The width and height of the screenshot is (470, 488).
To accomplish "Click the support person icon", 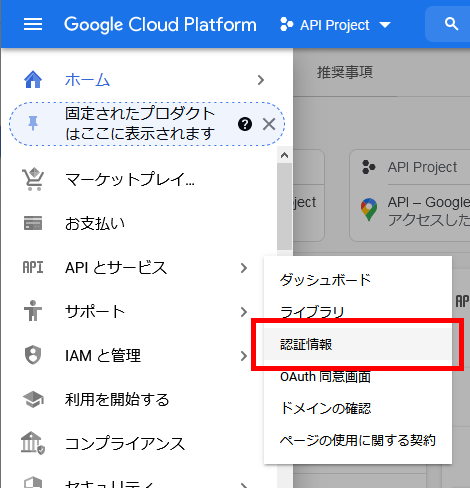I will point(33,311).
